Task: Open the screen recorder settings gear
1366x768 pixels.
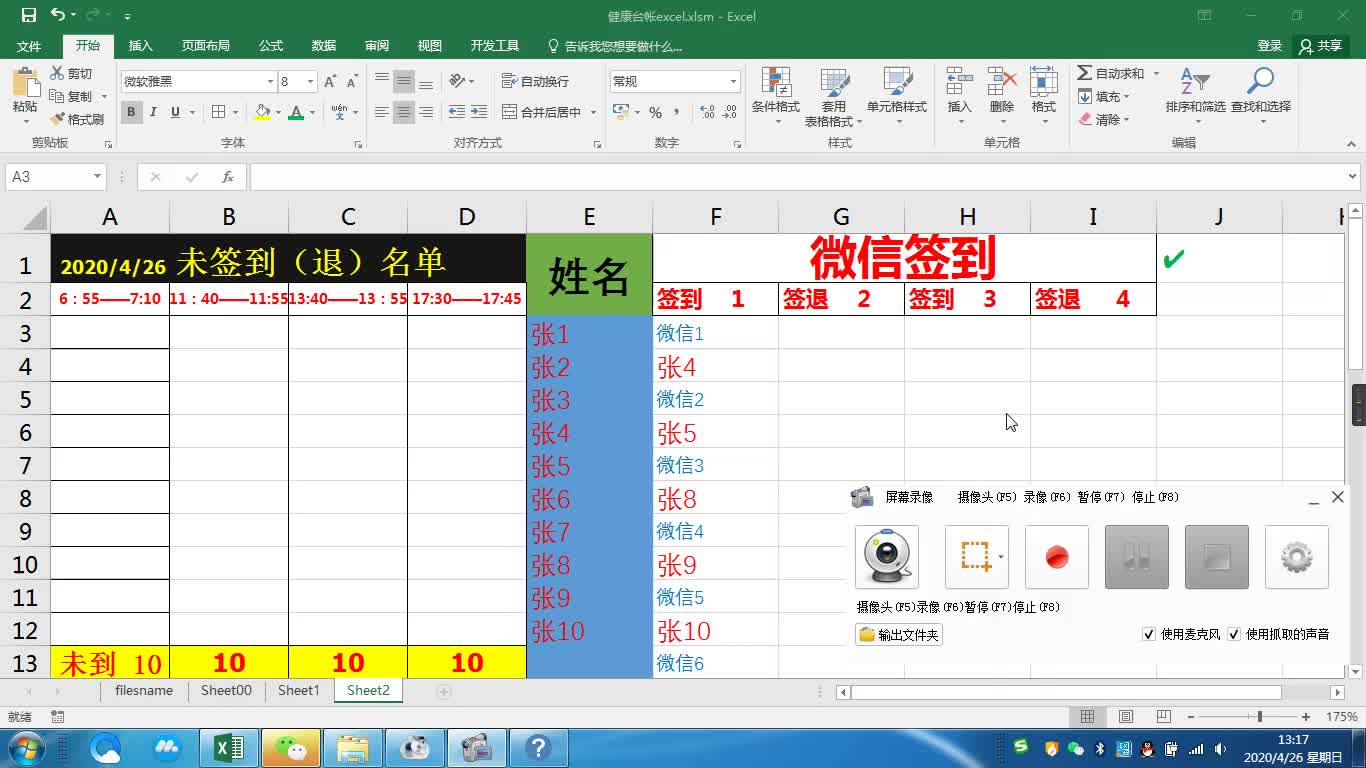Action: (1296, 558)
